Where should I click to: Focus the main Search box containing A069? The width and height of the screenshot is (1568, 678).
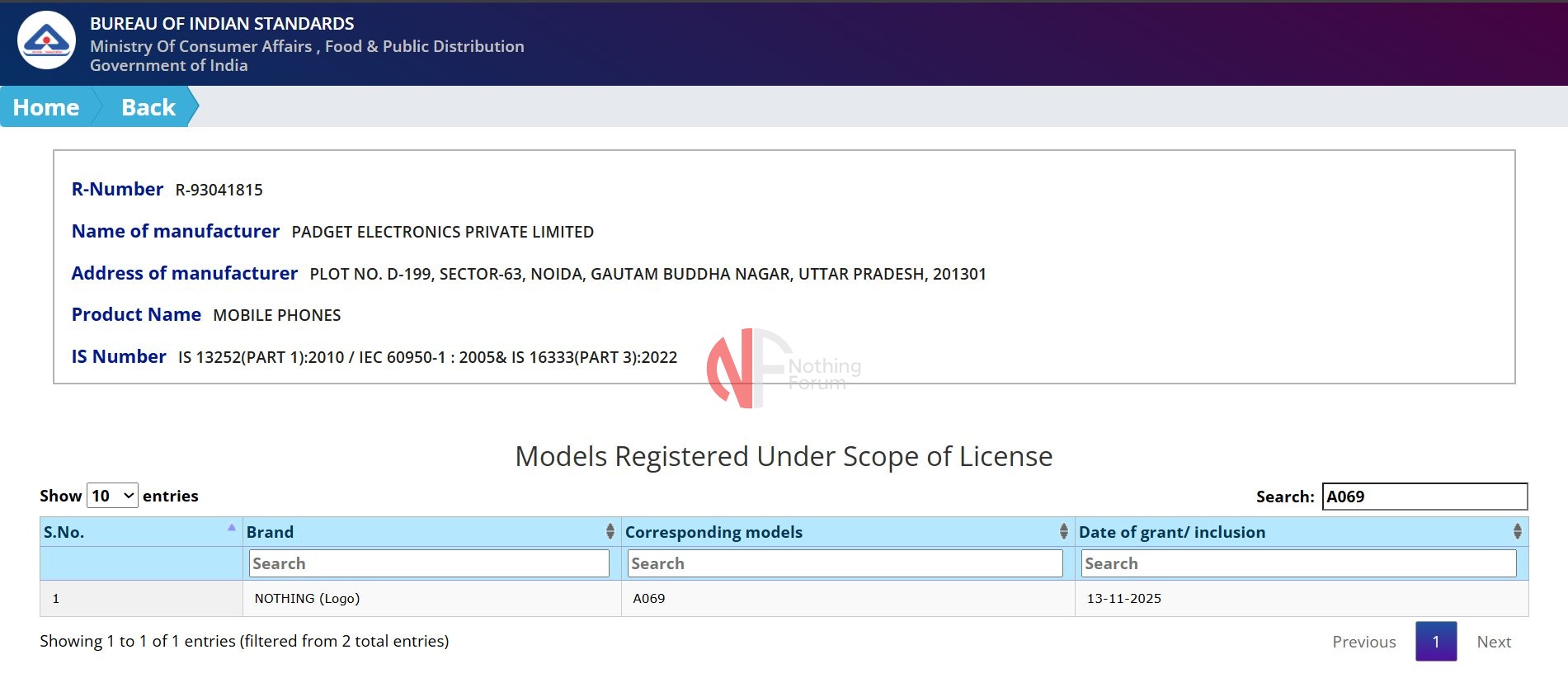(1424, 497)
